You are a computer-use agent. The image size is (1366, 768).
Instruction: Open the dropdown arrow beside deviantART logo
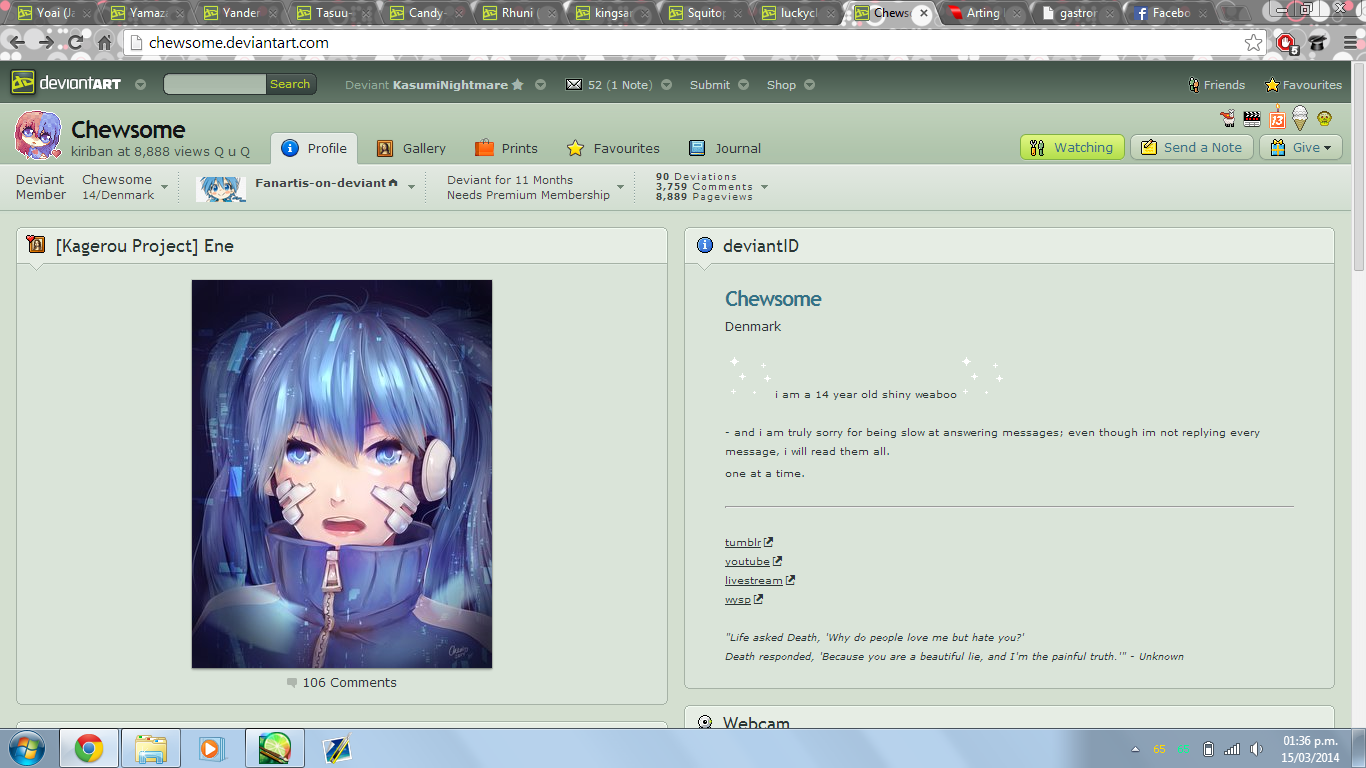(140, 85)
